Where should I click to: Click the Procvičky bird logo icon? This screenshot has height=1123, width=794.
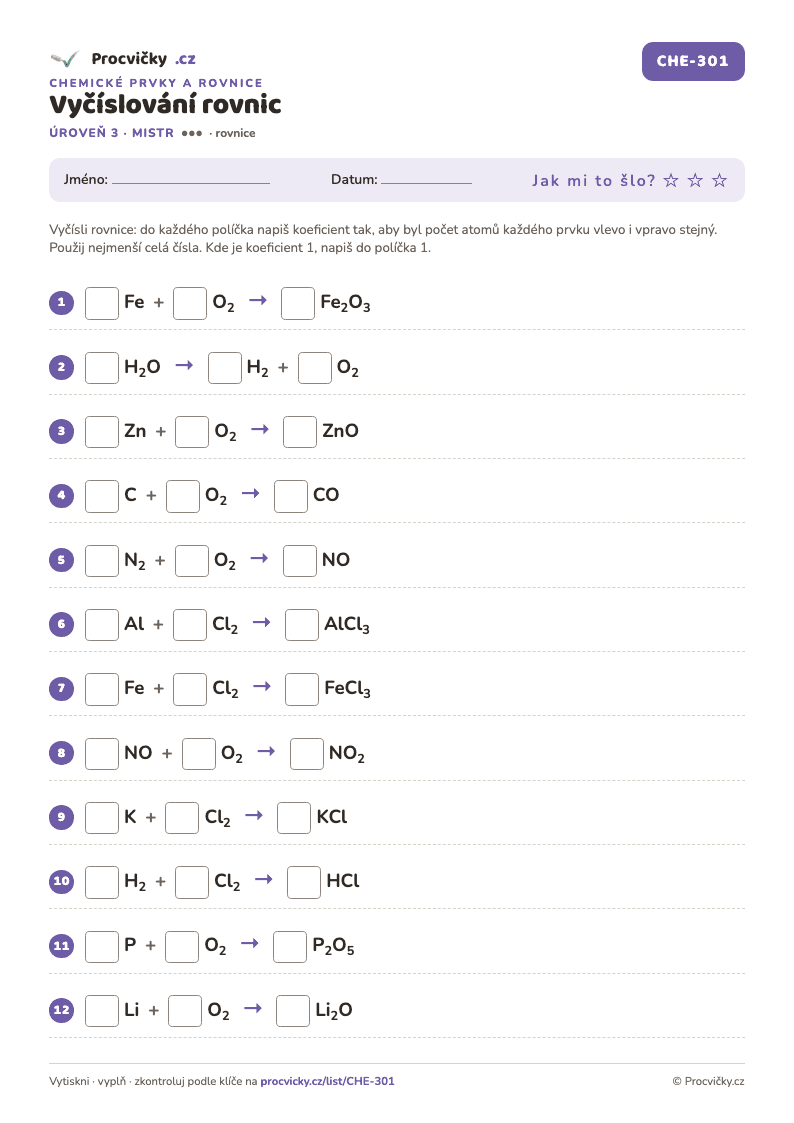pyautogui.click(x=64, y=59)
